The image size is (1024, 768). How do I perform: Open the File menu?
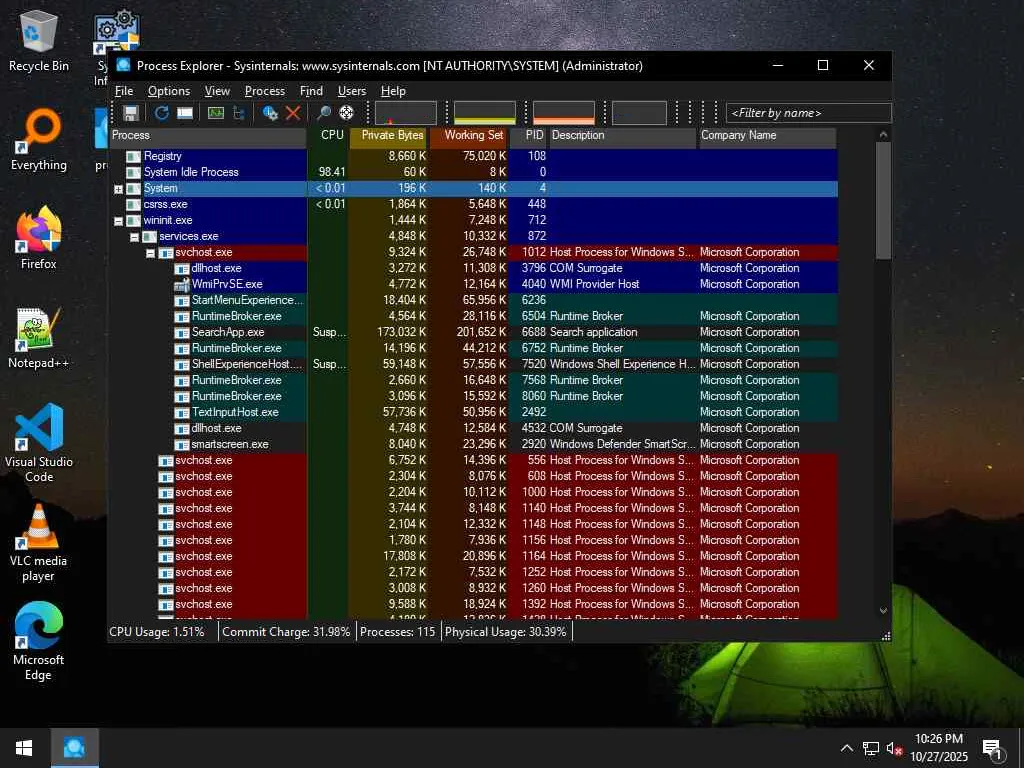click(x=123, y=91)
